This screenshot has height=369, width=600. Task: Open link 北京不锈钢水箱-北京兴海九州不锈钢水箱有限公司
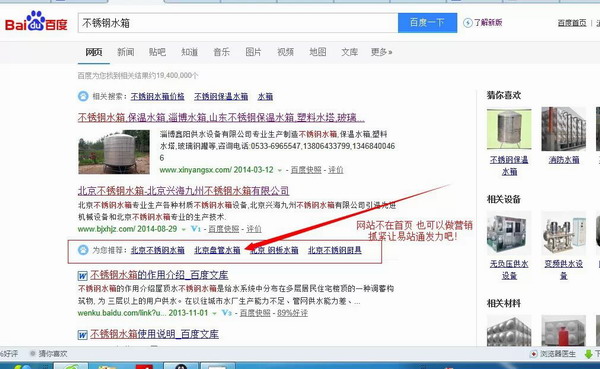point(183,191)
